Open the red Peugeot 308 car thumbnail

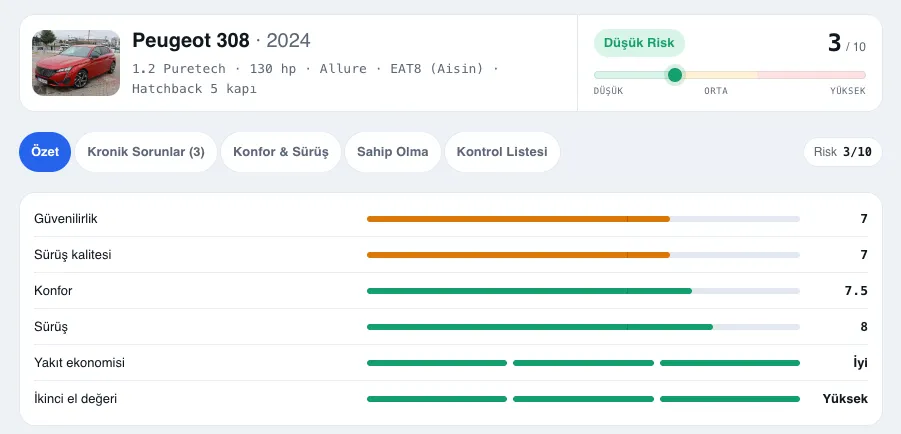pyautogui.click(x=76, y=63)
